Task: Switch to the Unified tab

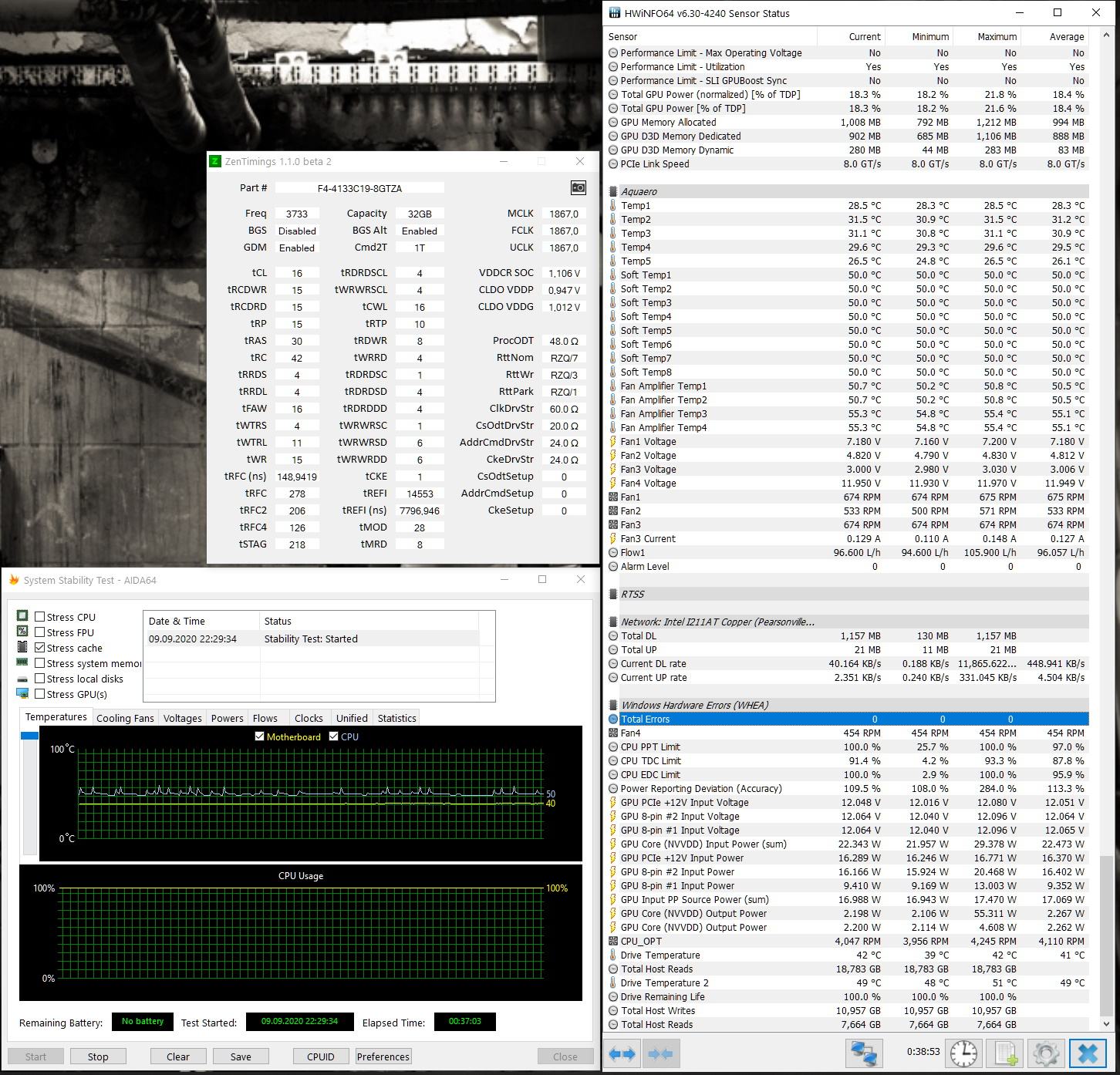Action: pyautogui.click(x=352, y=718)
